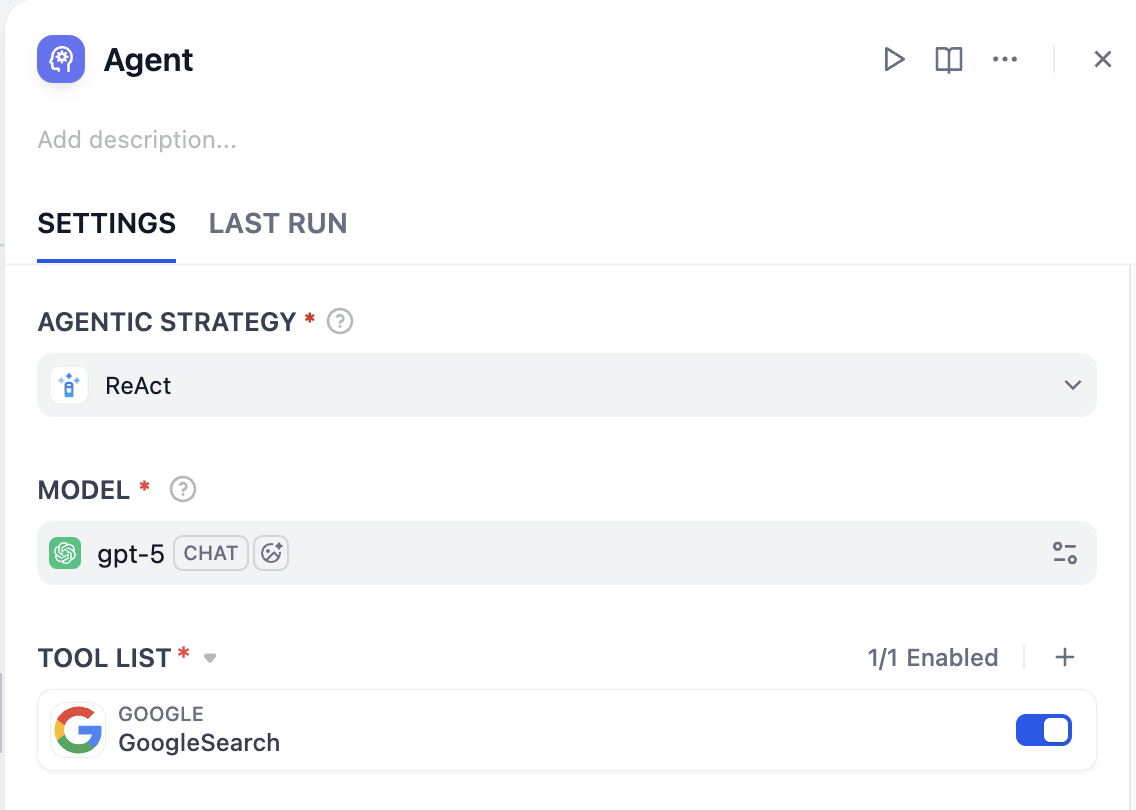Click the Google logo tool icon
This screenshot has height=810, width=1136.
[79, 730]
